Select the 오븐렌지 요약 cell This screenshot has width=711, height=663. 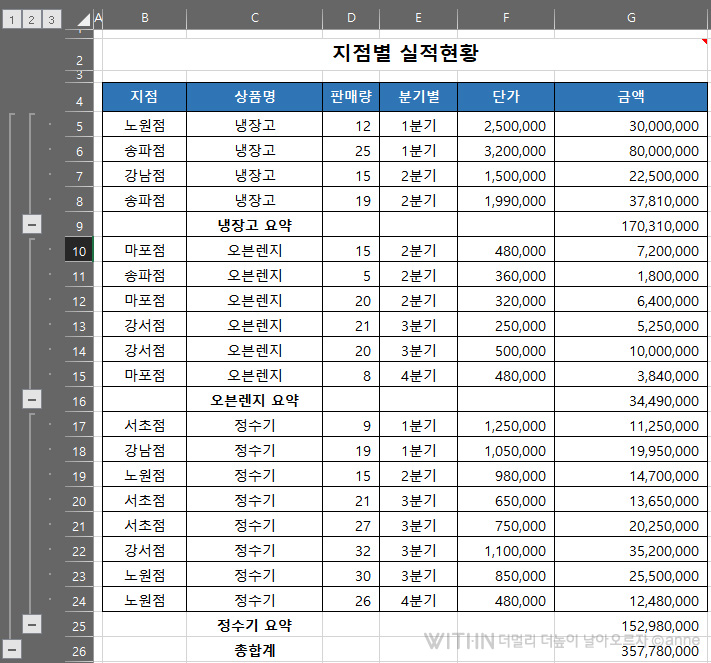[x=254, y=400]
